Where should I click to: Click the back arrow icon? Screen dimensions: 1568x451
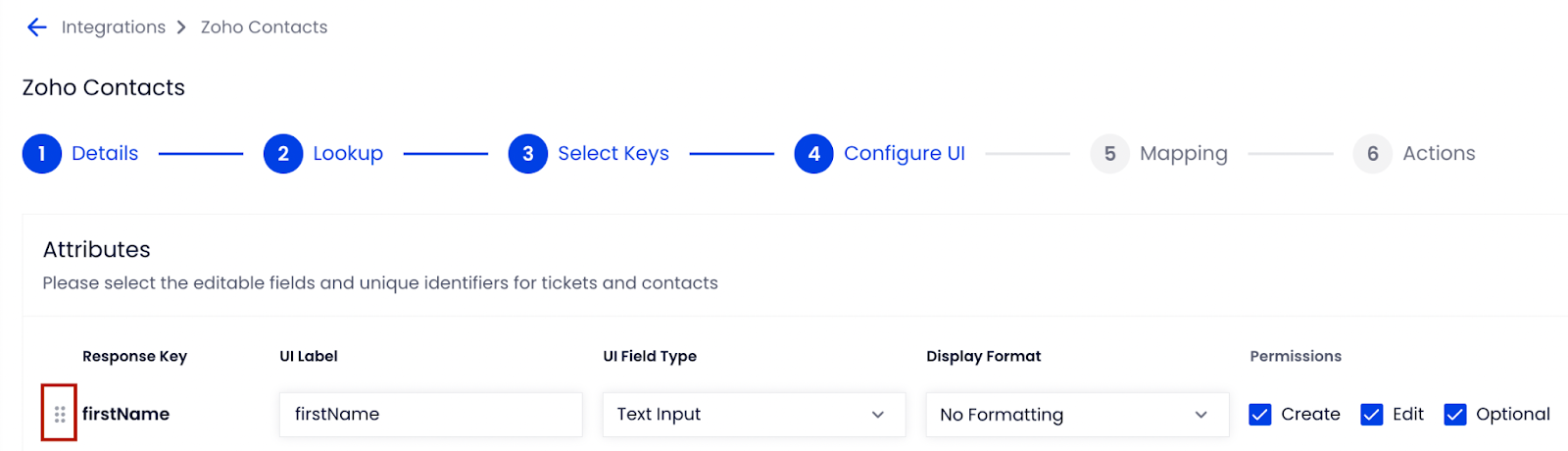37,27
